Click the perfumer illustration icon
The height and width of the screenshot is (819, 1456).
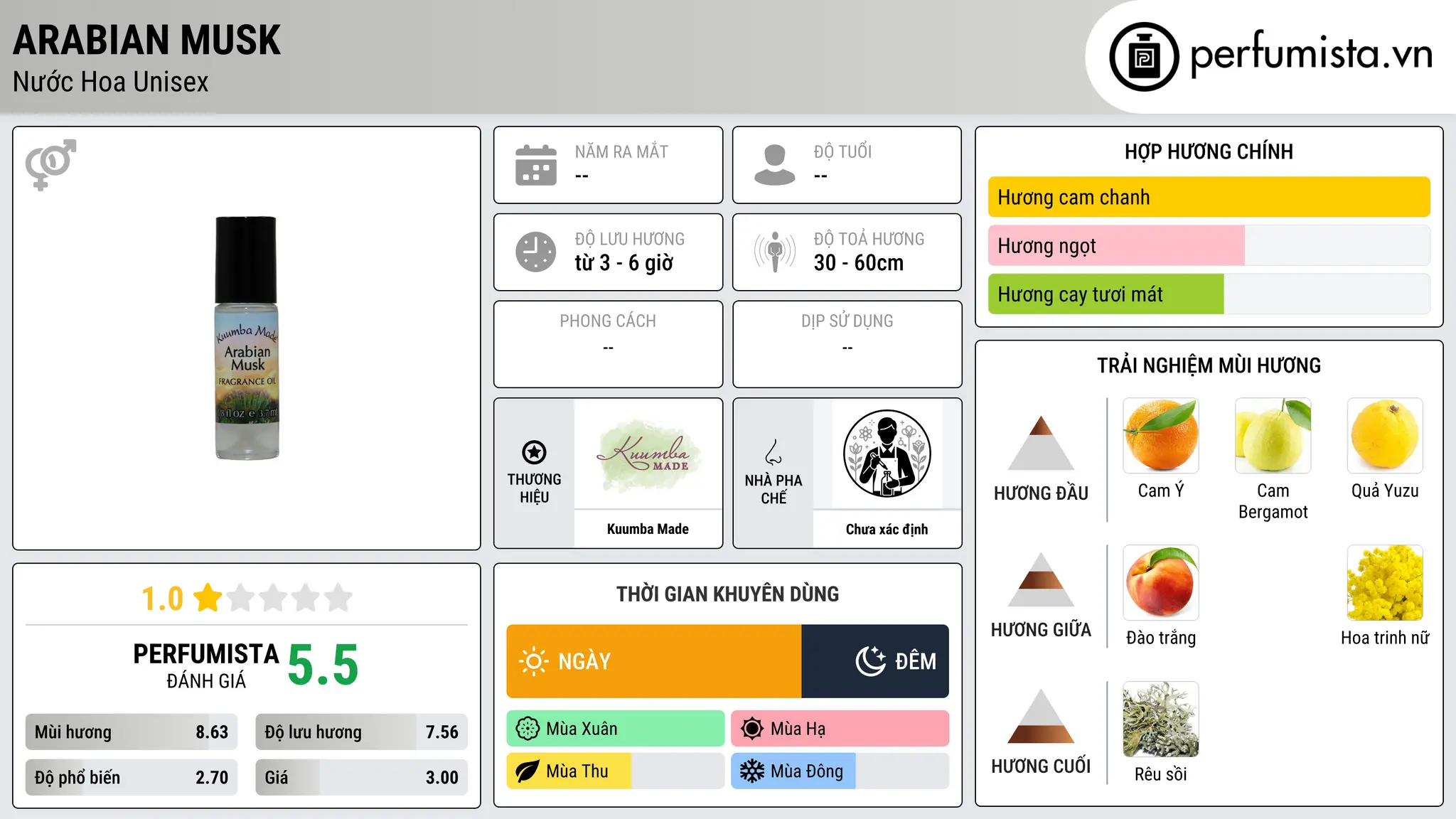887,454
